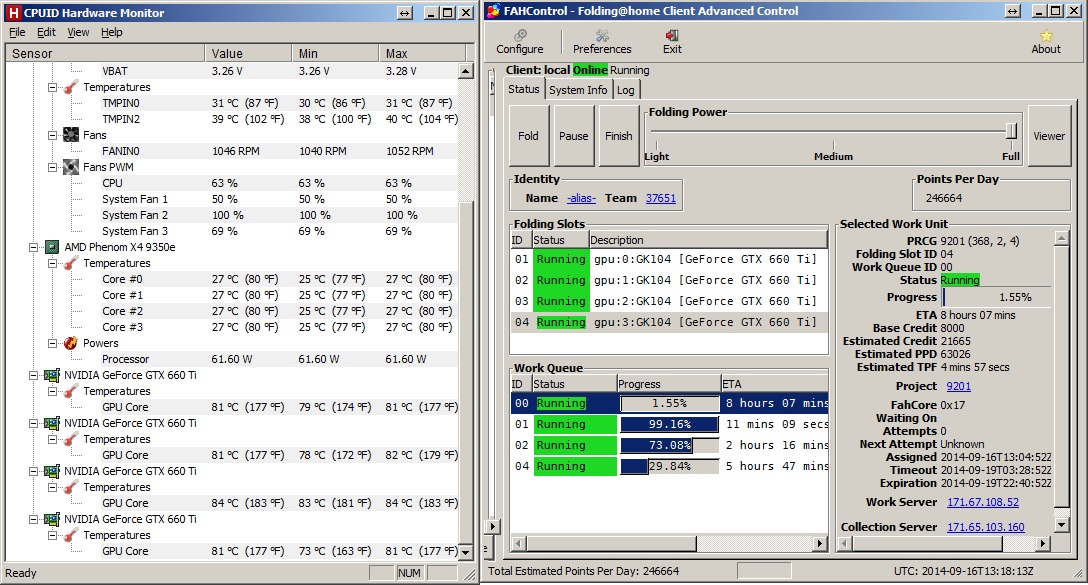Viewport: 1088px width, 585px height.
Task: Click the thermometer icon above TMPIN0
Action: coord(71,87)
